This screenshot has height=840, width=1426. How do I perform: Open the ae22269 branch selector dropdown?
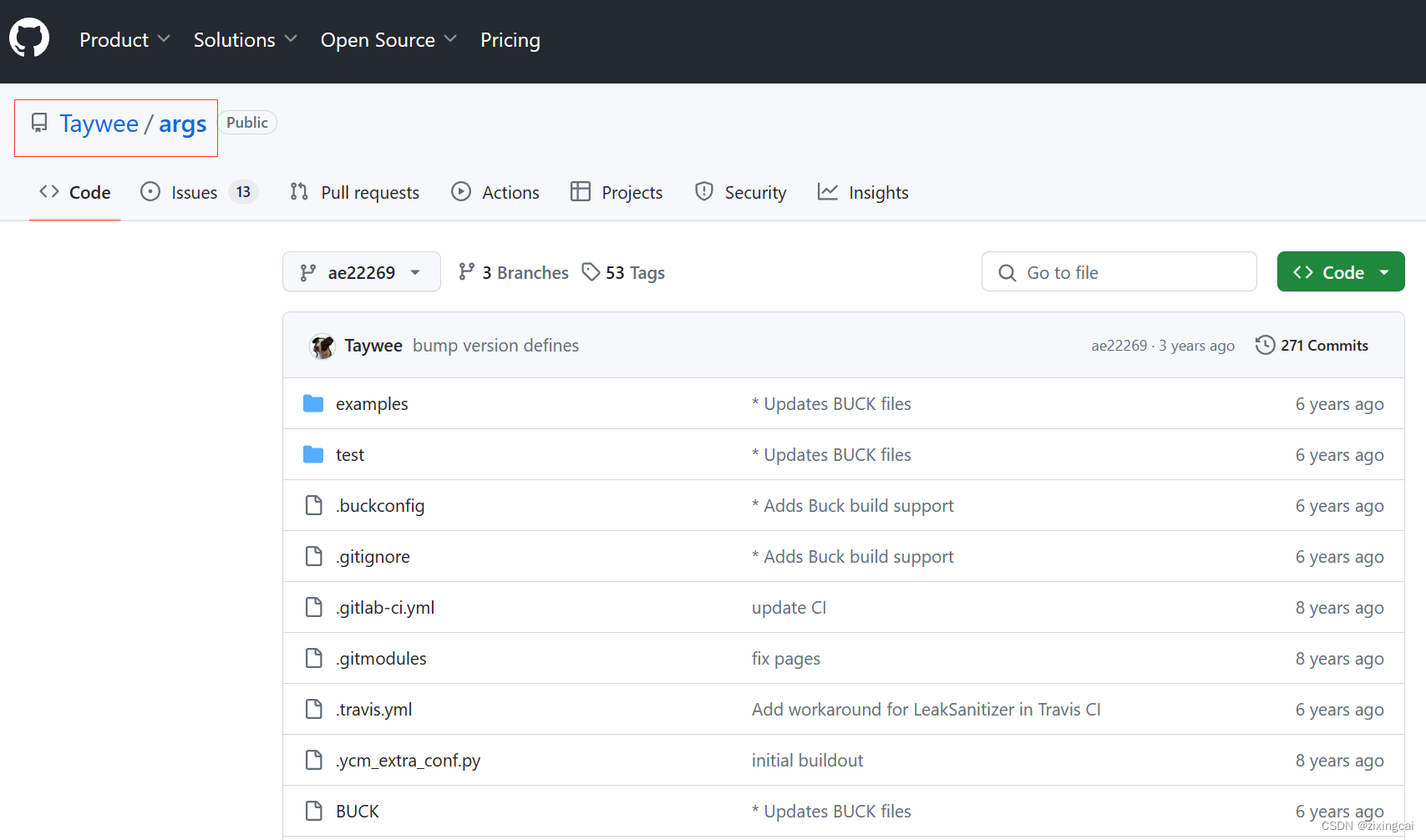point(362,271)
